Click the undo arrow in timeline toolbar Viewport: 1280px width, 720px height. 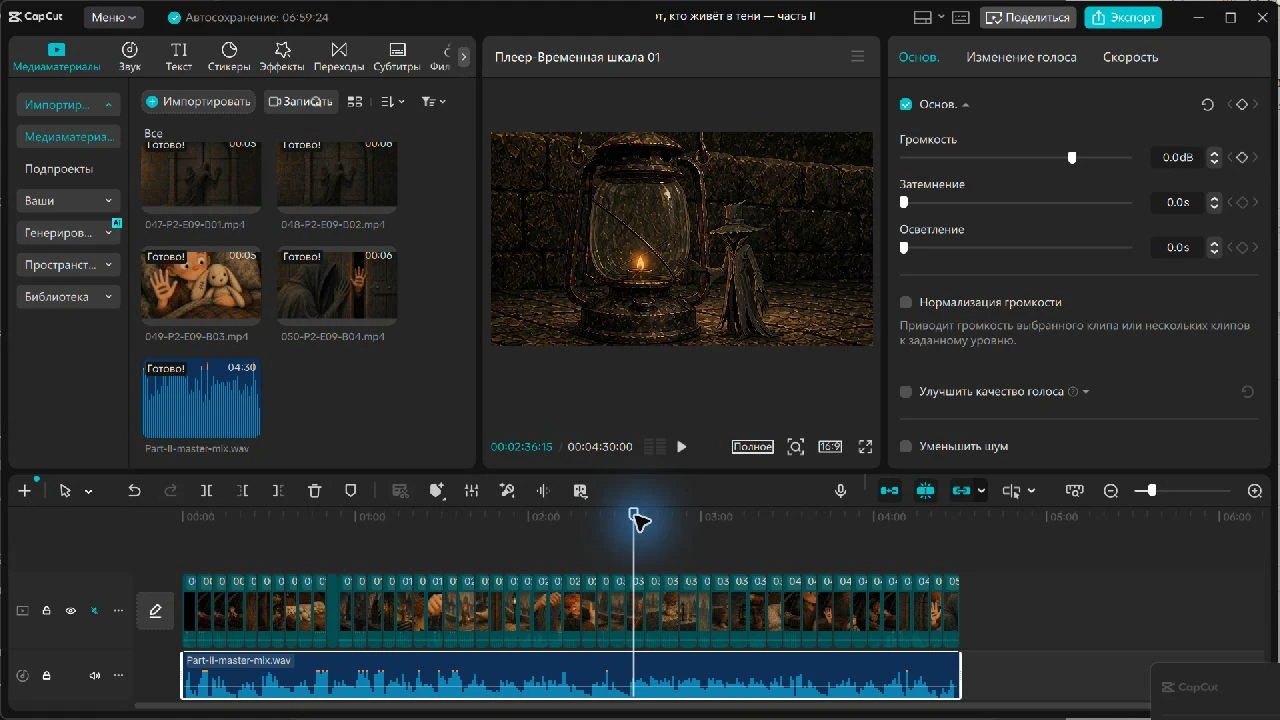pyautogui.click(x=134, y=491)
